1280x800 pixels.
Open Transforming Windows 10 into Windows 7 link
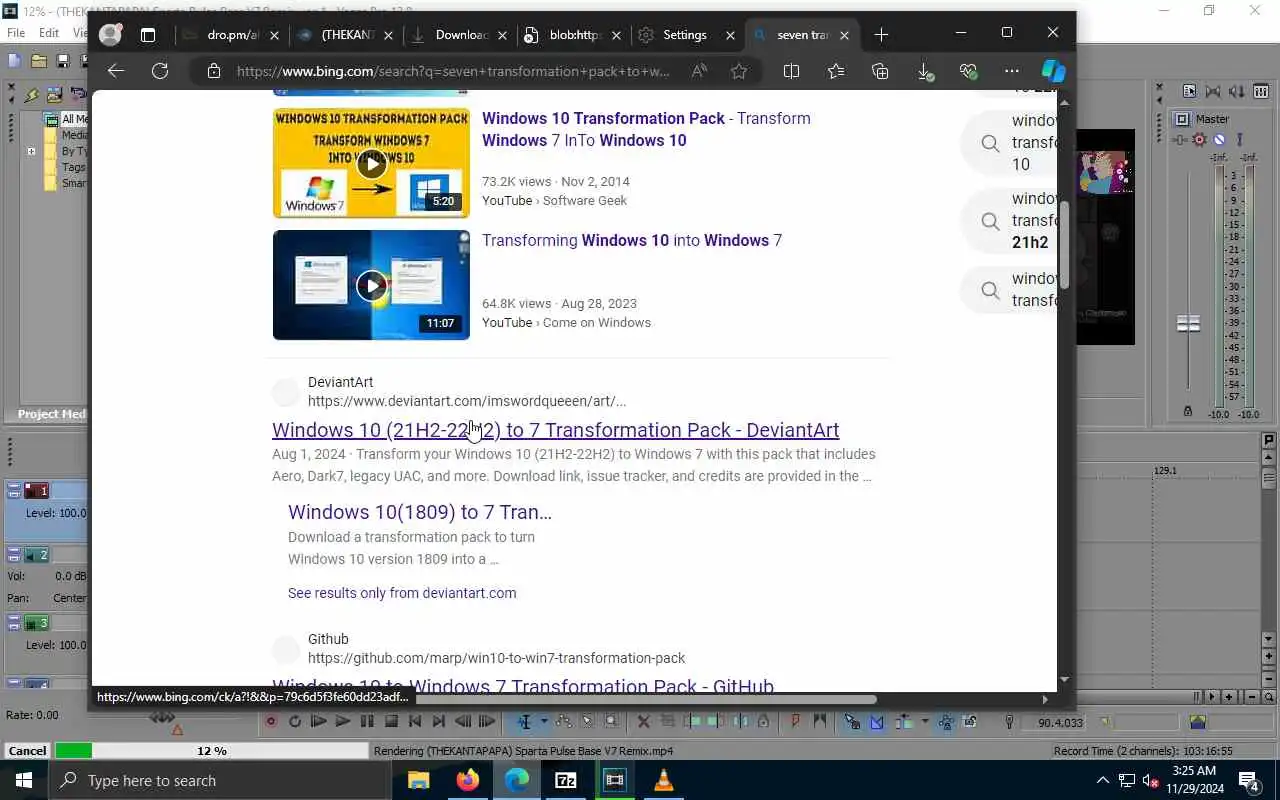[632, 240]
